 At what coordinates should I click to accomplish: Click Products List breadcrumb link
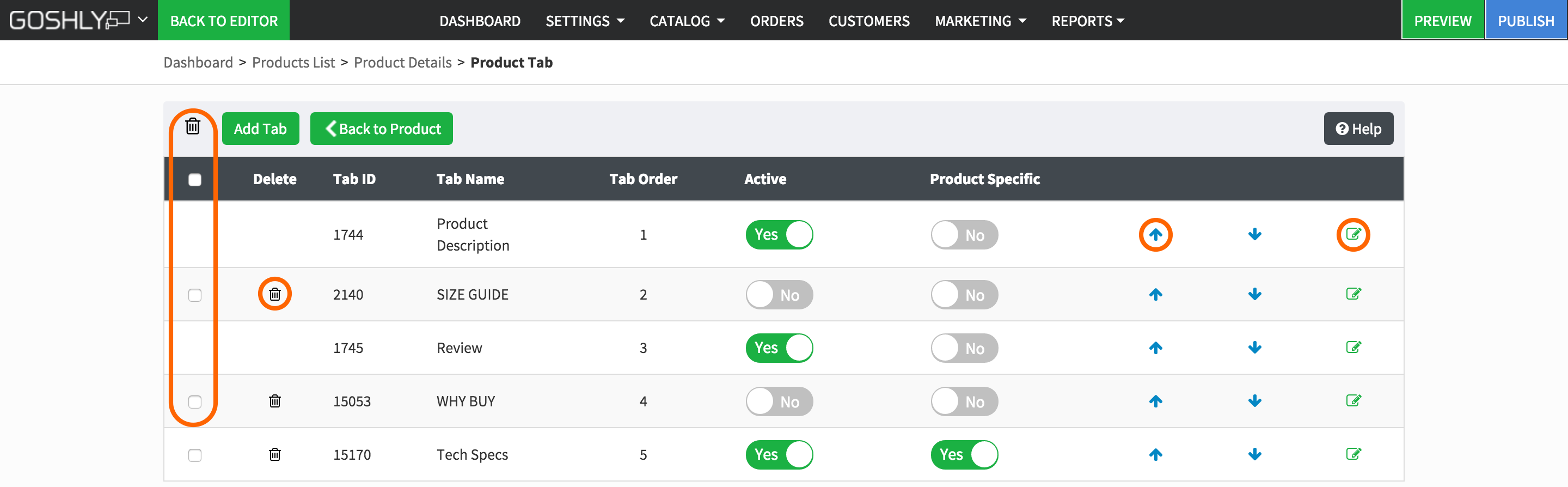293,63
